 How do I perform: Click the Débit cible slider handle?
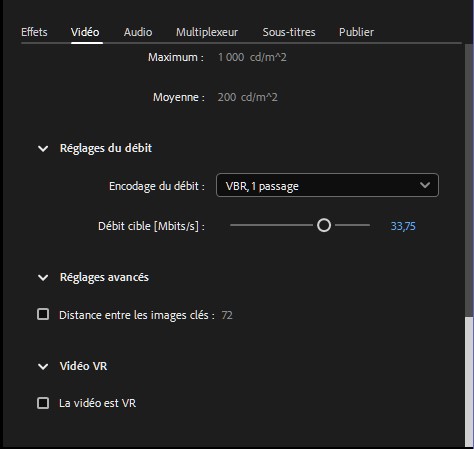point(324,225)
